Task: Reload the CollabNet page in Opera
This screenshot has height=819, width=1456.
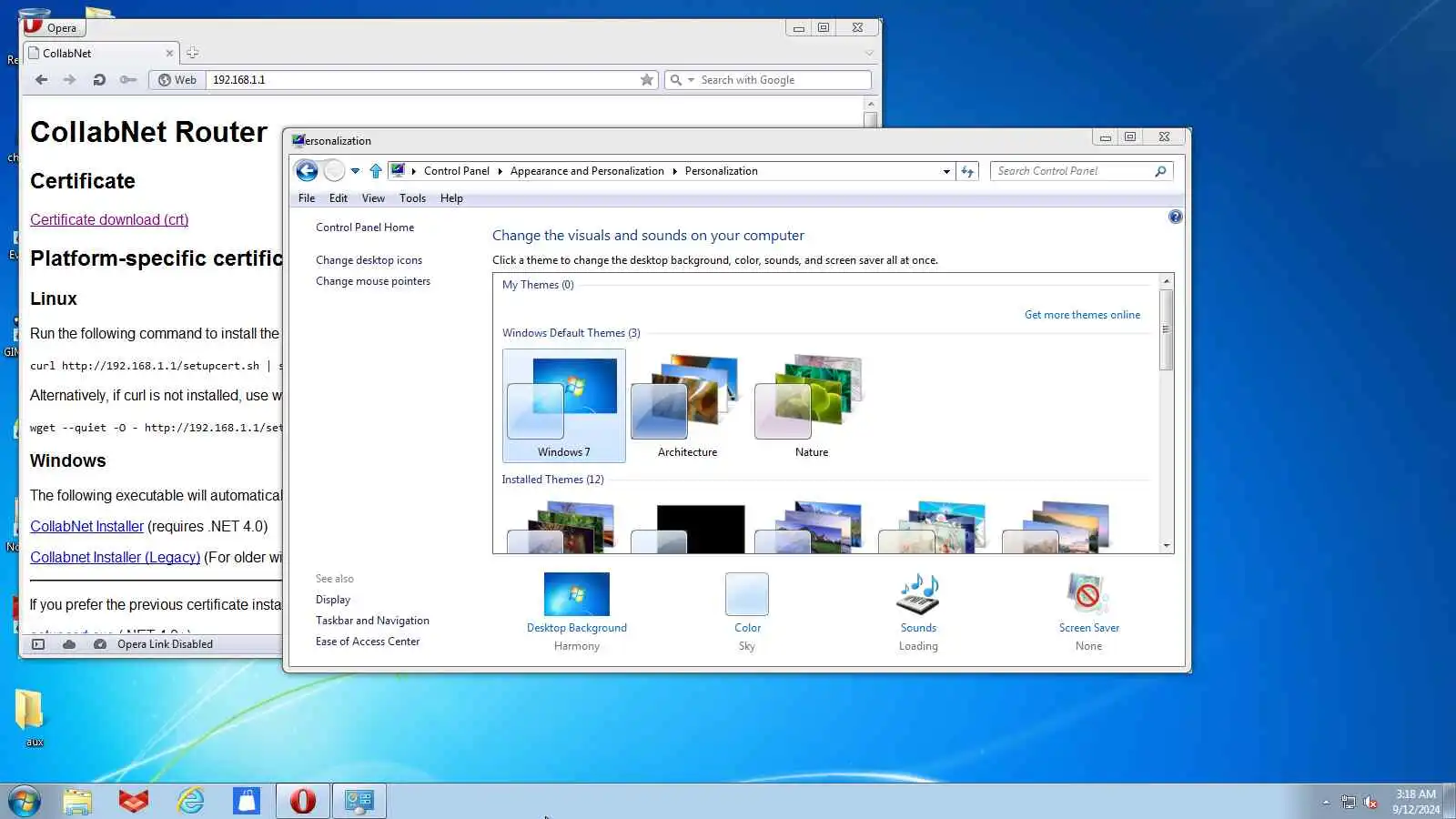Action: pyautogui.click(x=99, y=80)
